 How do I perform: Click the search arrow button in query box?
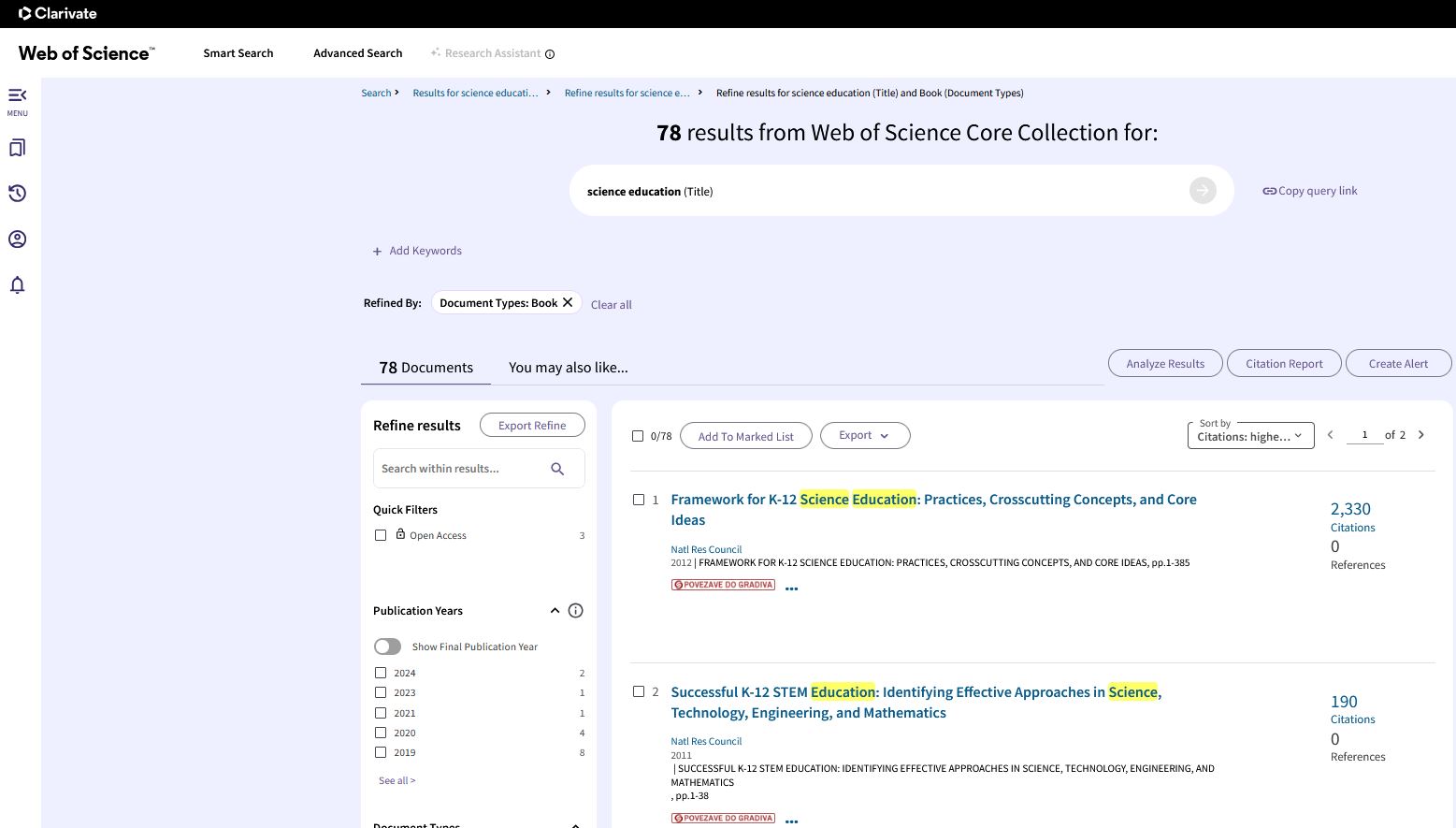click(x=1203, y=191)
